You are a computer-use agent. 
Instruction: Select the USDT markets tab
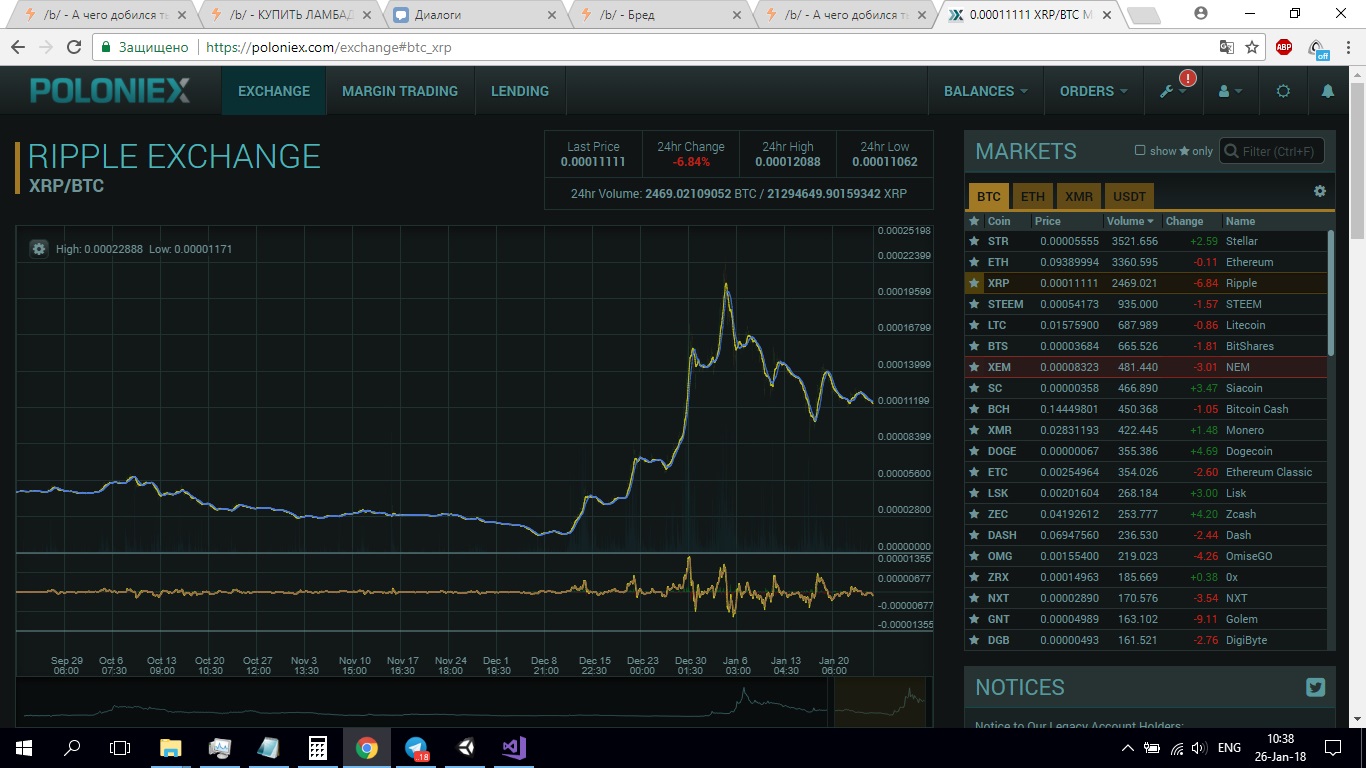[x=1130, y=197]
